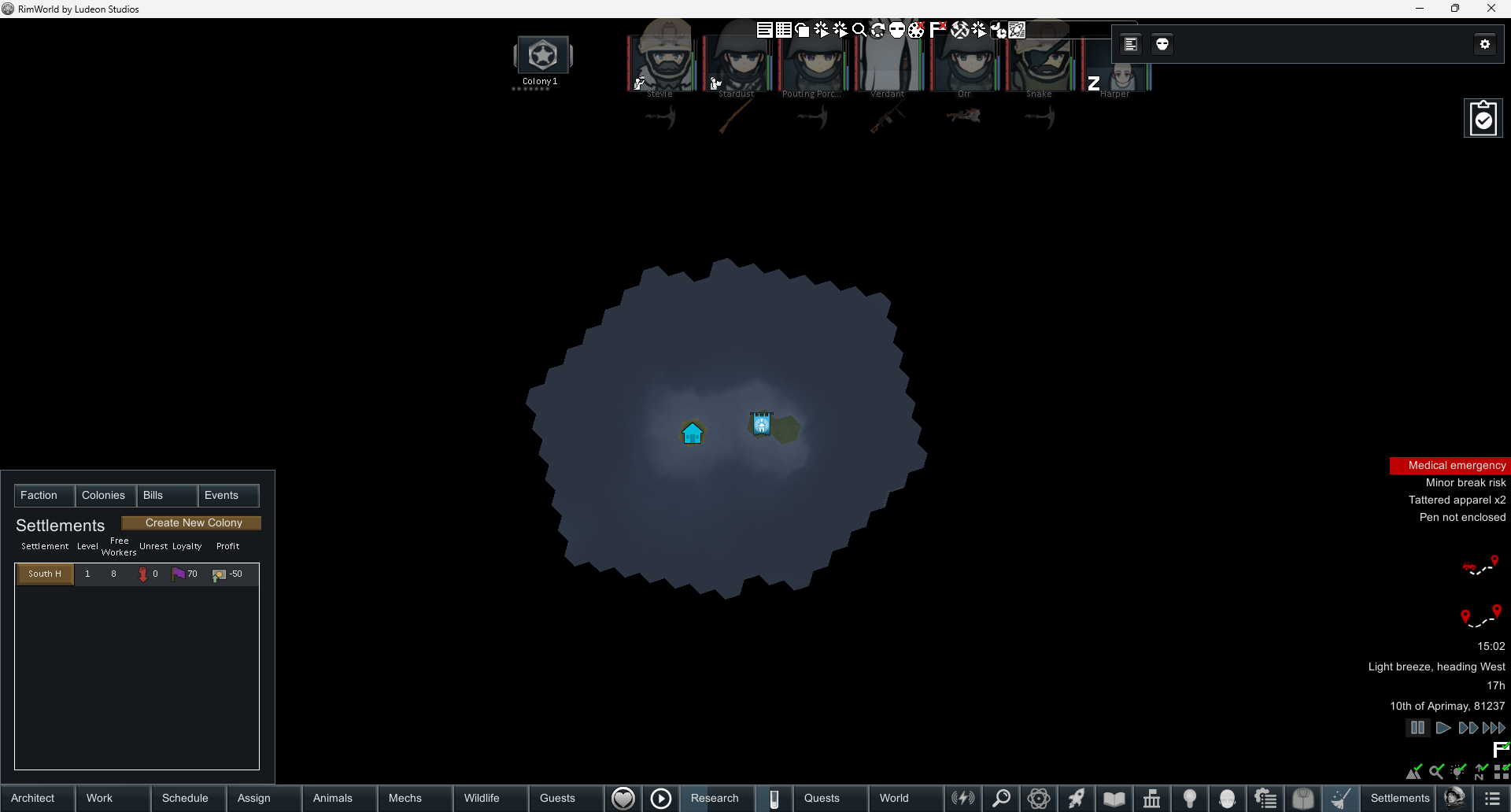Click the blue banner settlement on world map
The image size is (1511, 812).
point(761,424)
